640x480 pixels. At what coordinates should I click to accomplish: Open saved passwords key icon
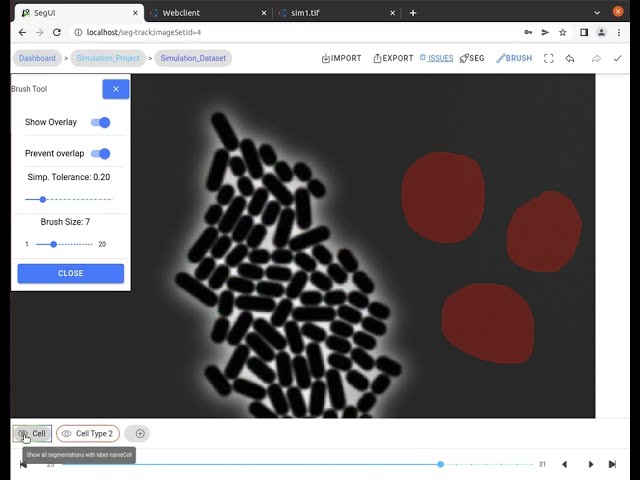coord(528,32)
